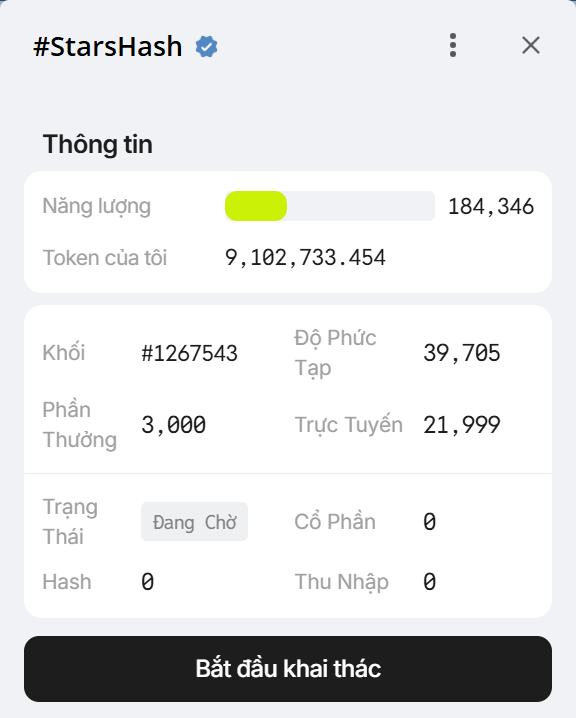Click the Độ Phức Tạp value 39,705
576x718 pixels.
coord(462,353)
